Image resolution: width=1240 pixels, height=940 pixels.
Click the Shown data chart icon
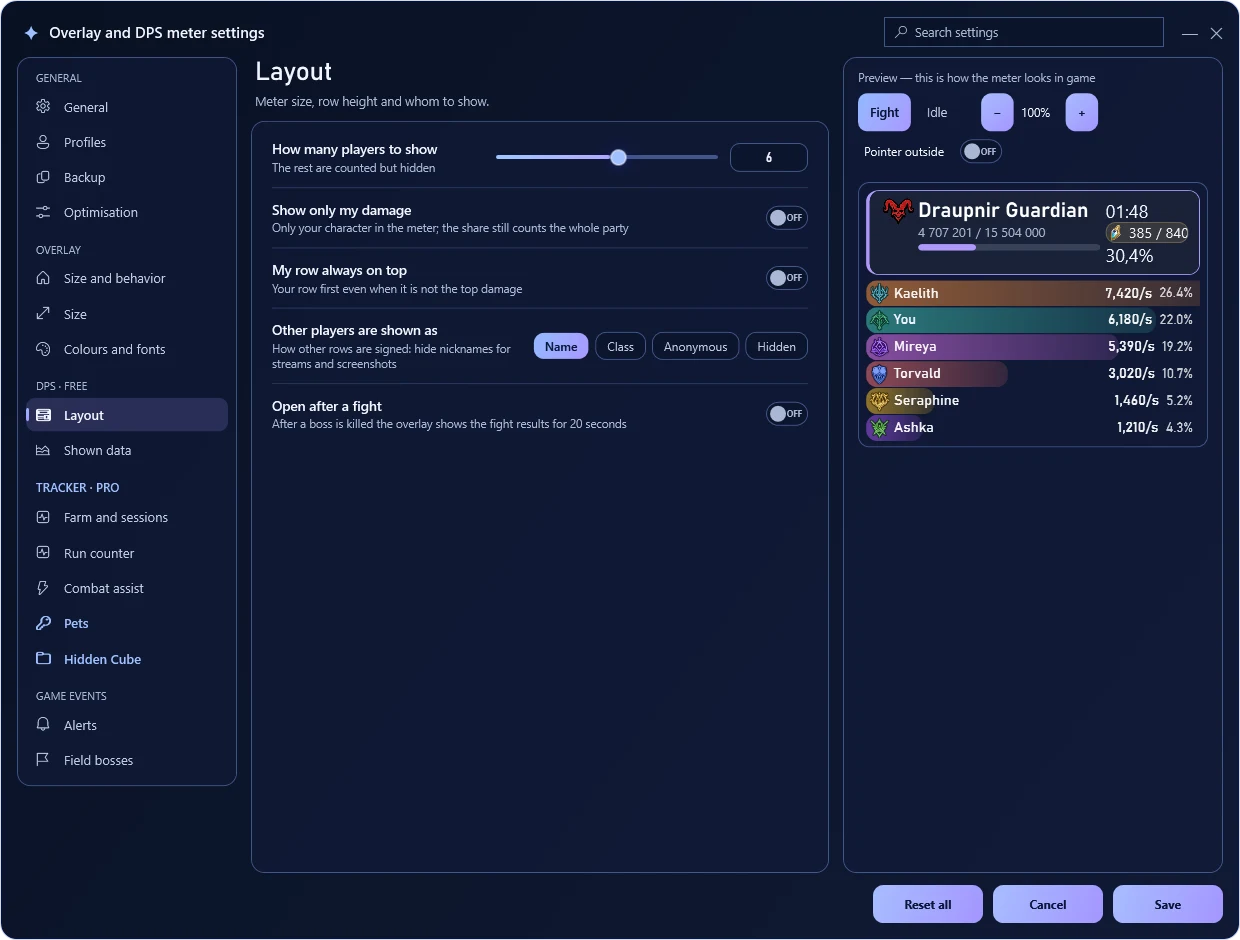pyautogui.click(x=43, y=450)
